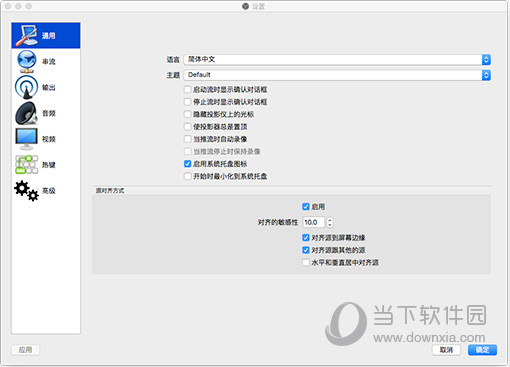The width and height of the screenshot is (510, 367).
Task: Check 使投影器总是置顶 option
Action: [x=188, y=127]
